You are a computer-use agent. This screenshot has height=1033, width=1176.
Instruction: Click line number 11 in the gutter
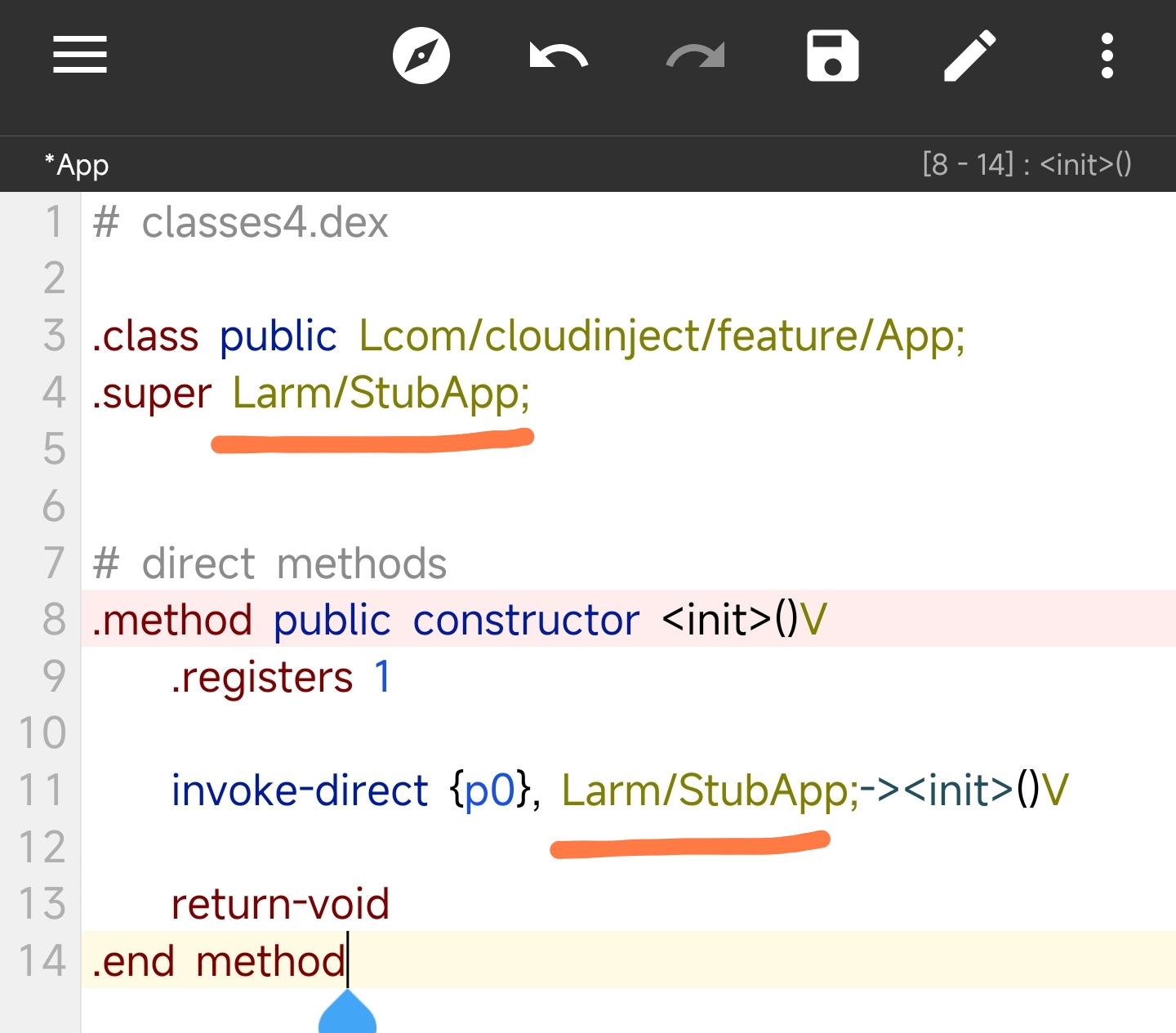[41, 790]
